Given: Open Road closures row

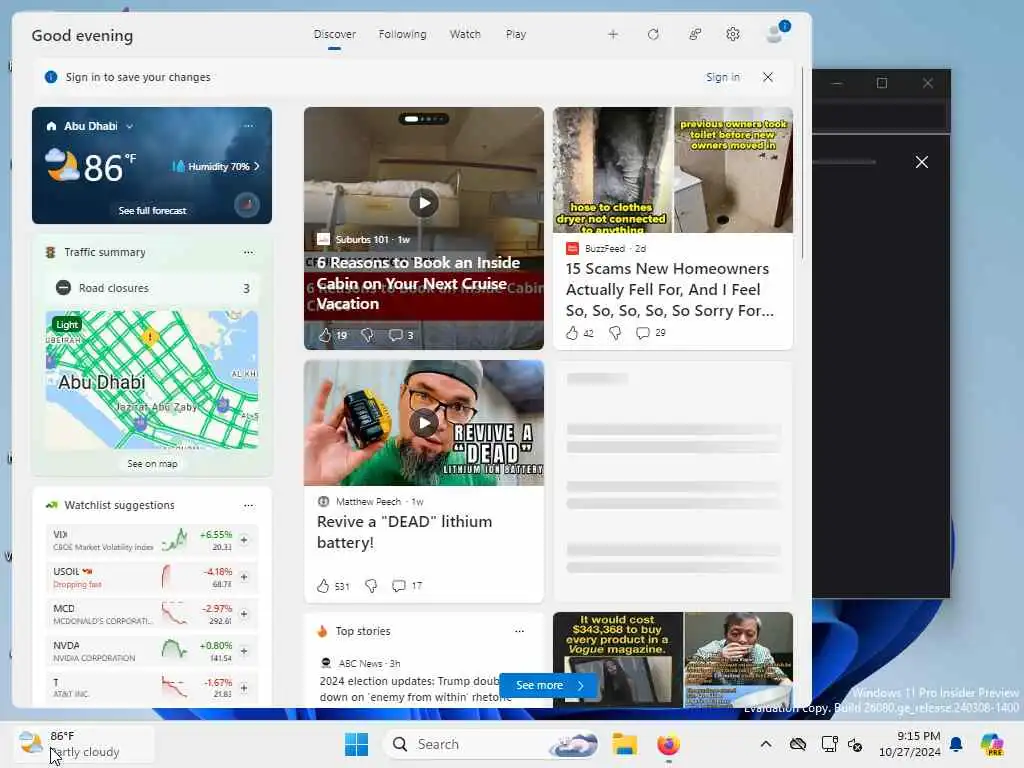Looking at the screenshot, I should click(152, 288).
